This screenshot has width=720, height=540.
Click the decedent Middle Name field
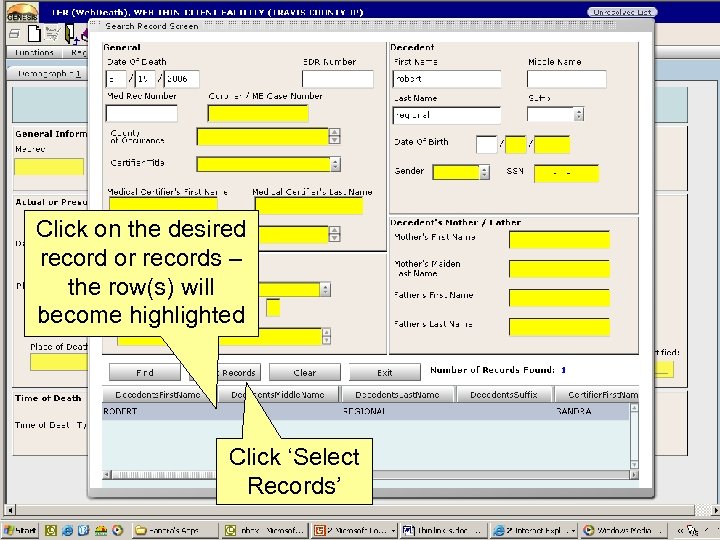pos(567,79)
